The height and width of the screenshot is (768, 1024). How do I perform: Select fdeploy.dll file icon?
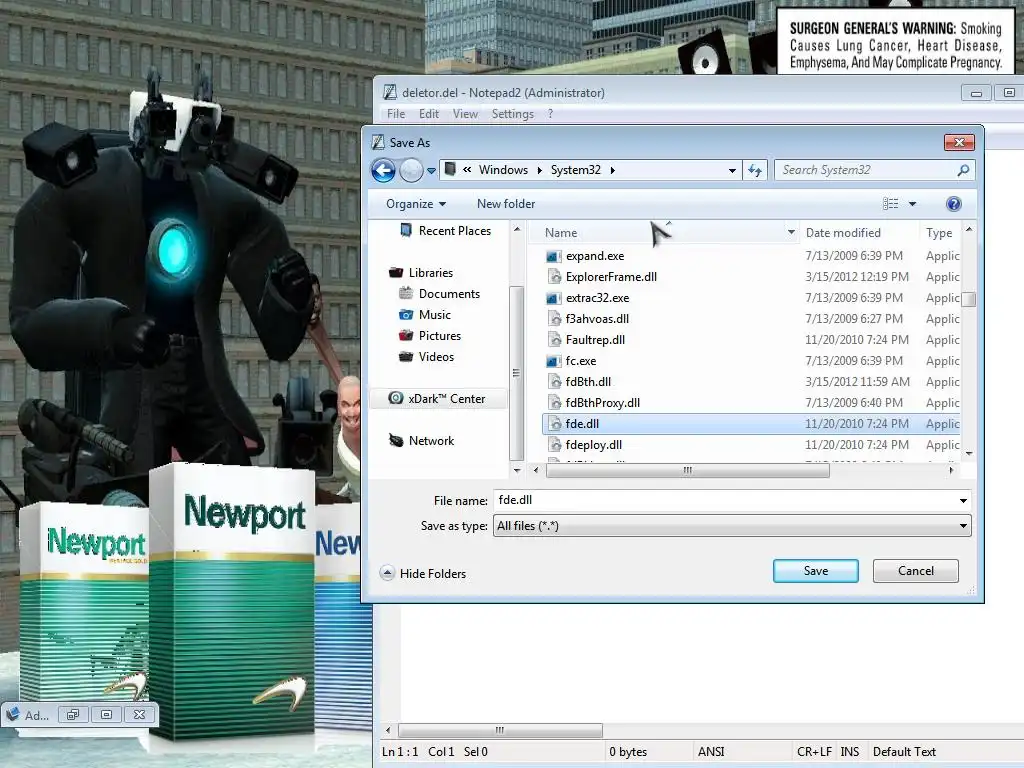554,445
